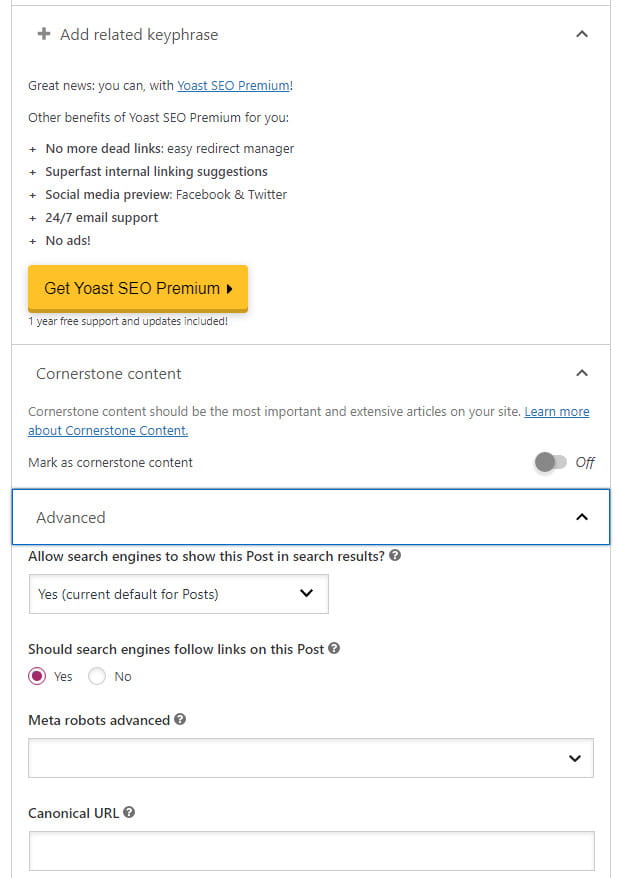619x878 pixels.
Task: Click the Advanced section header title
Action: [x=71, y=517]
